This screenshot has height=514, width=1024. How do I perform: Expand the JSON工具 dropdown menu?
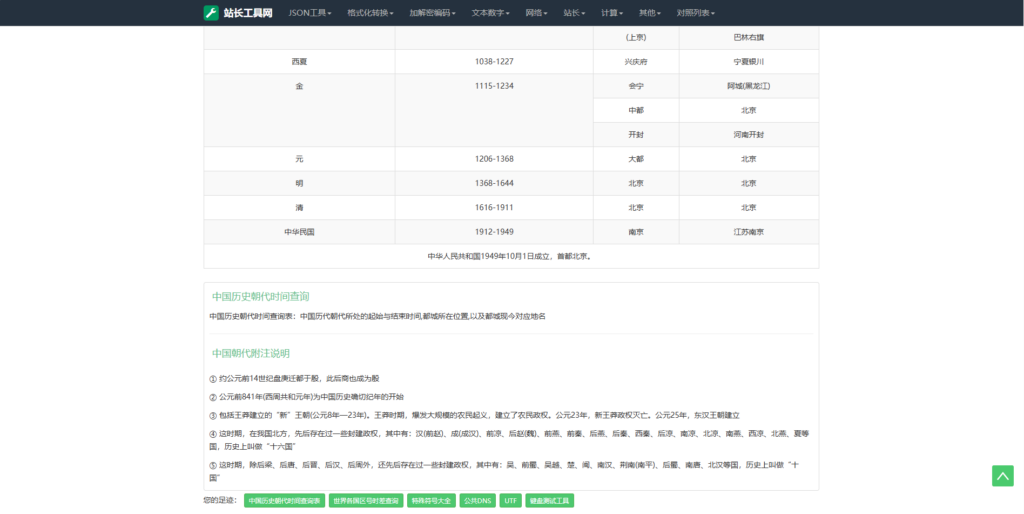coord(310,12)
